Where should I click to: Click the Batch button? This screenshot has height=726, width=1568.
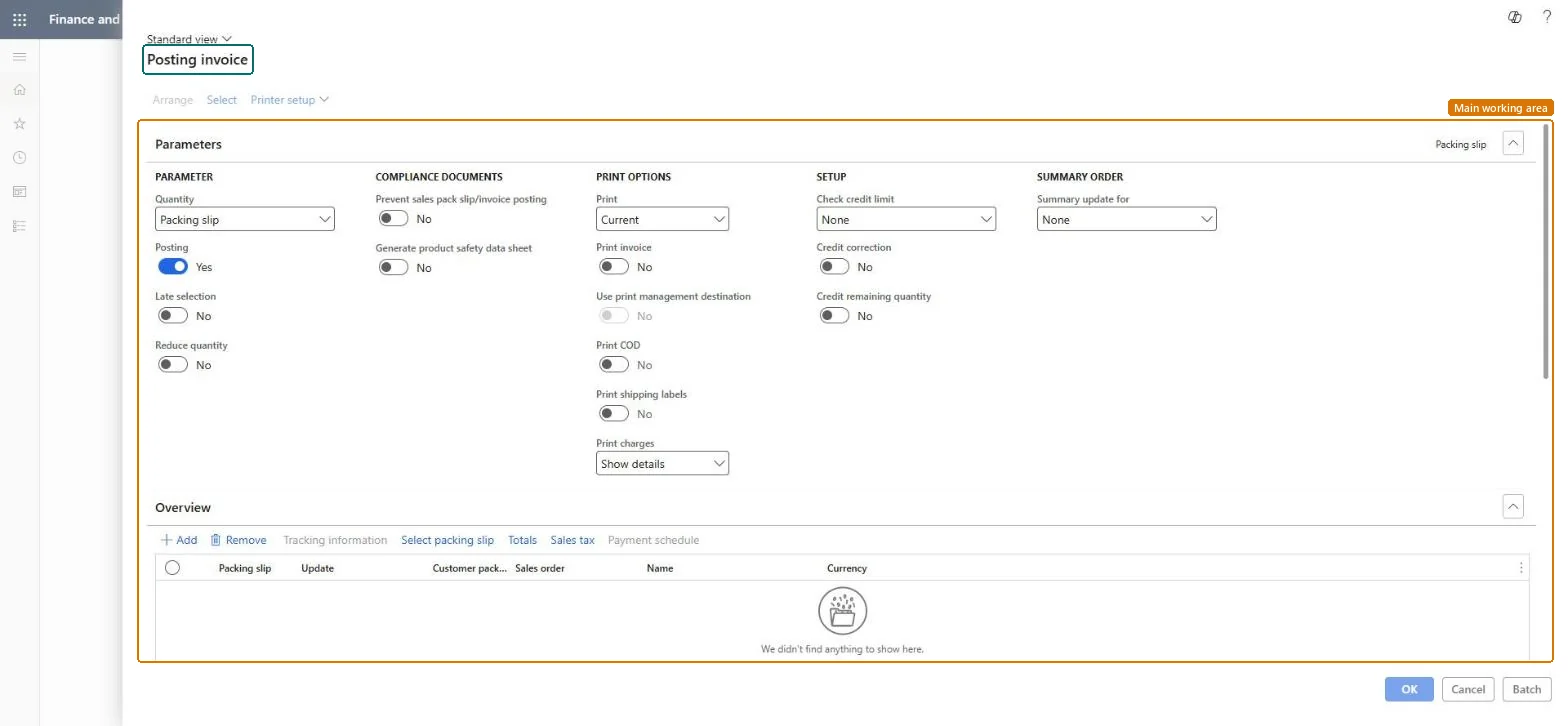coord(1527,689)
